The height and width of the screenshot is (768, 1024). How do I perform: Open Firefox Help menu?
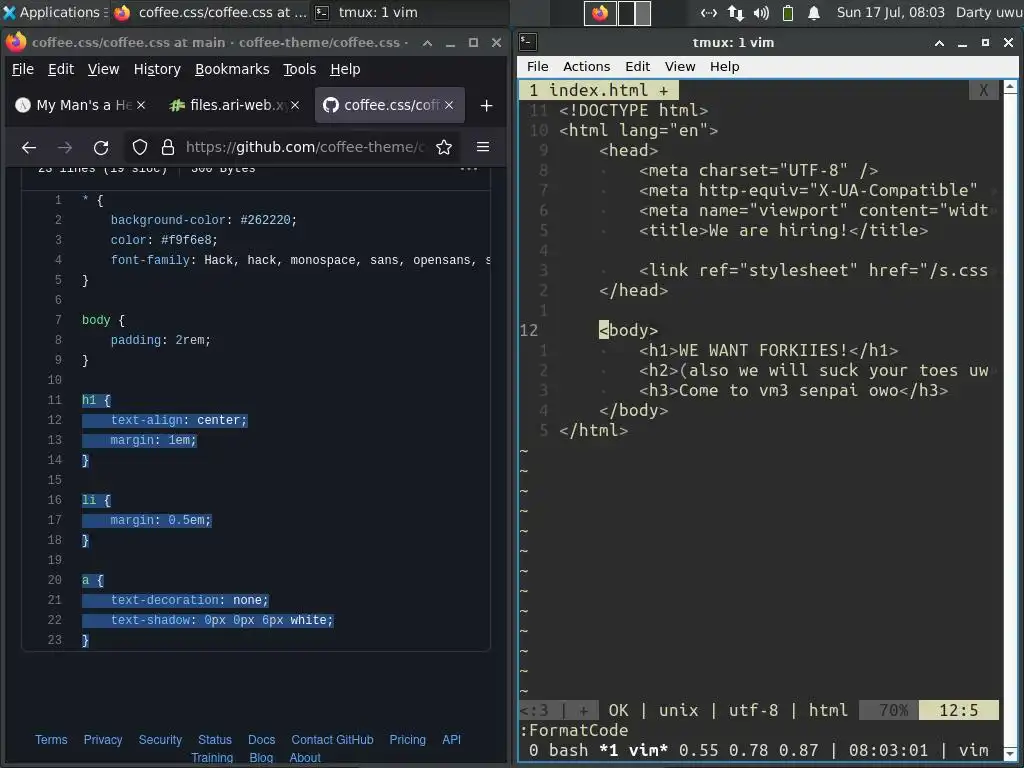click(x=345, y=69)
